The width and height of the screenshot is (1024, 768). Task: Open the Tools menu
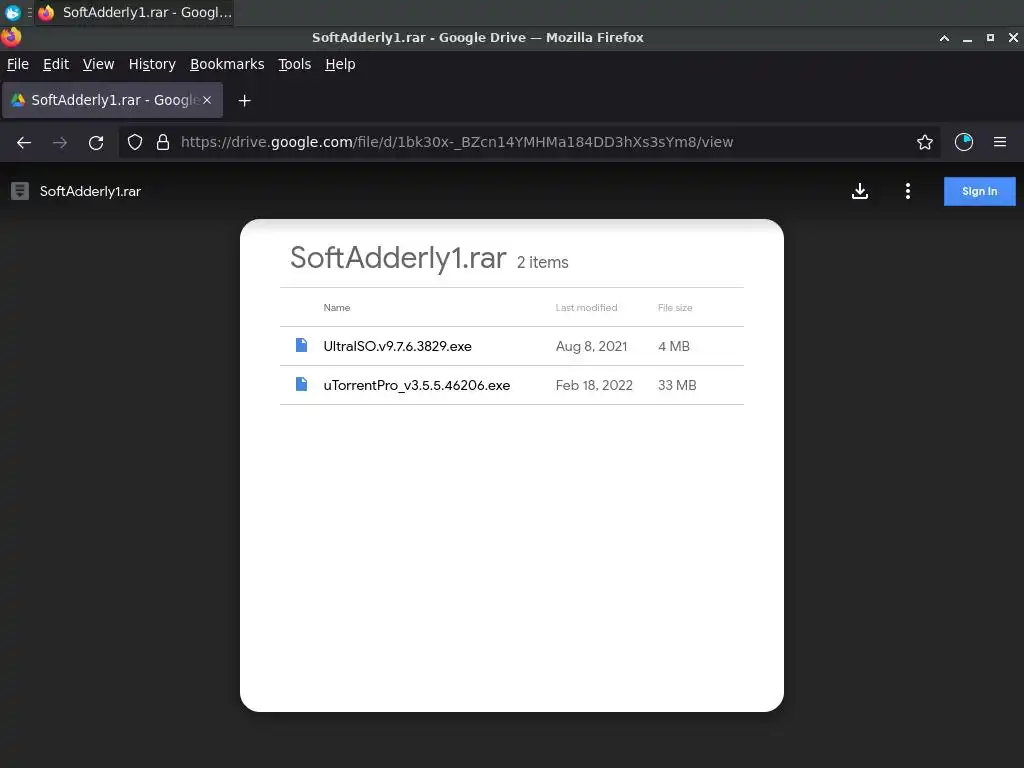(x=295, y=64)
